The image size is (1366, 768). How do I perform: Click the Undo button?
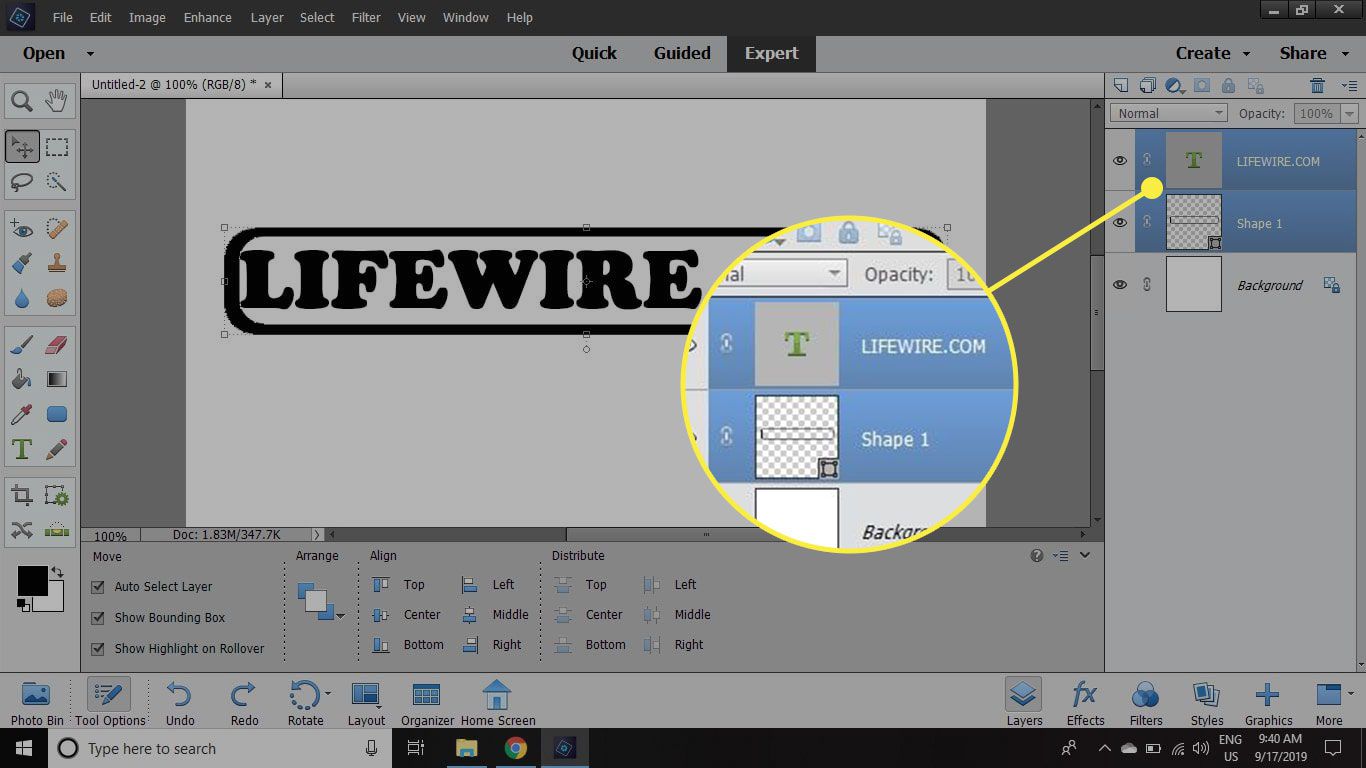[180, 703]
